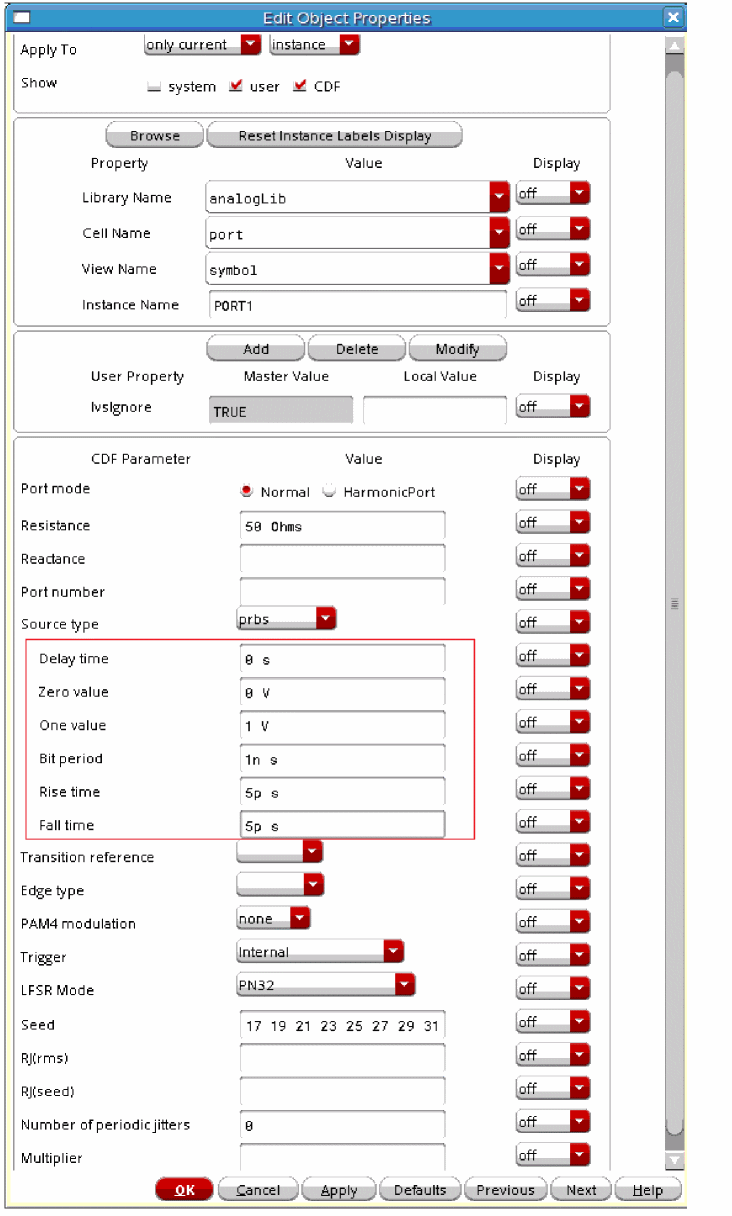Image resolution: width=732 pixels, height=1216 pixels.
Task: Open Display dropdown for Bit period row
Action: click(x=553, y=755)
